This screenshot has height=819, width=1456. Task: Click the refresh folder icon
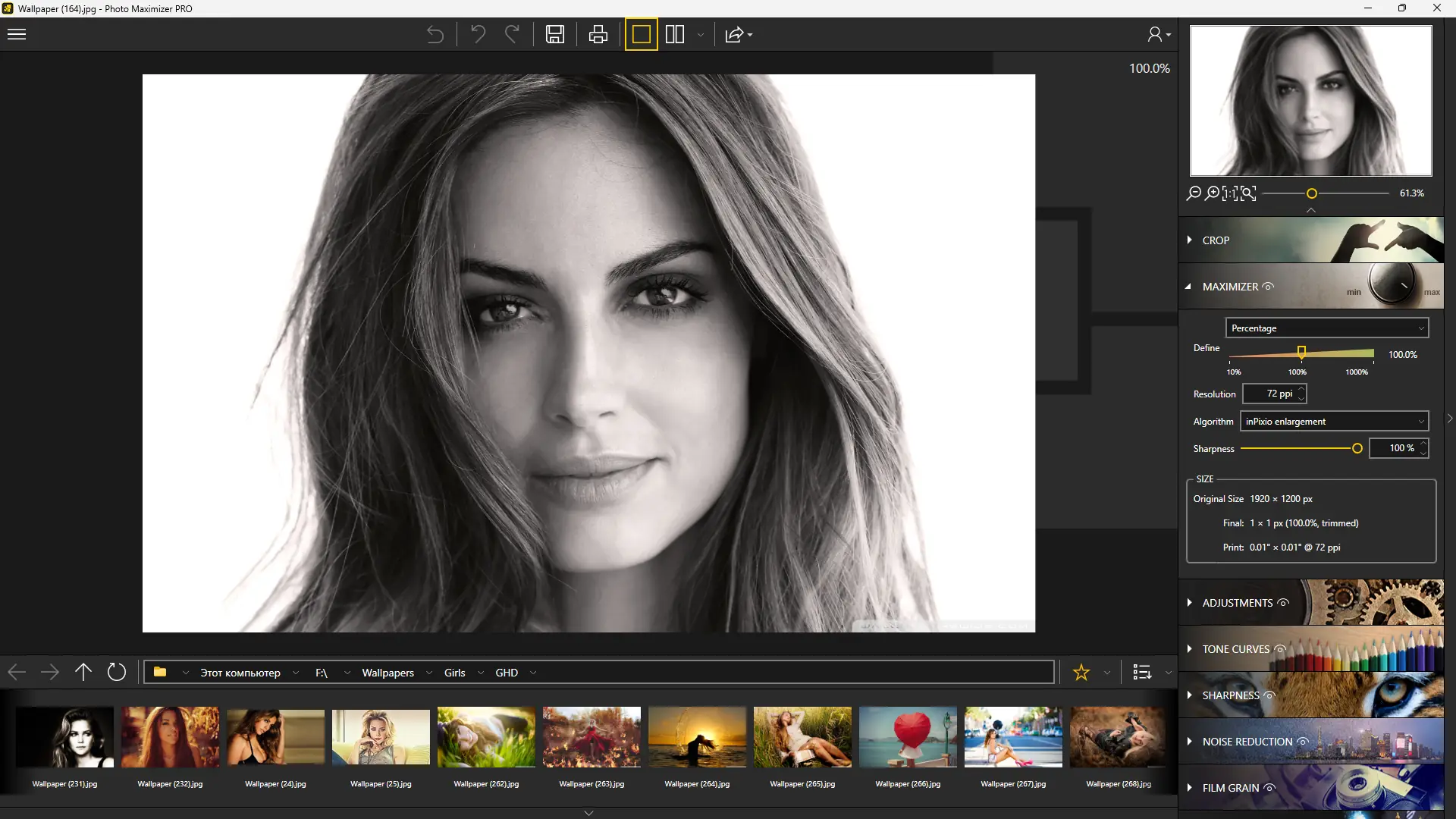pyautogui.click(x=117, y=672)
